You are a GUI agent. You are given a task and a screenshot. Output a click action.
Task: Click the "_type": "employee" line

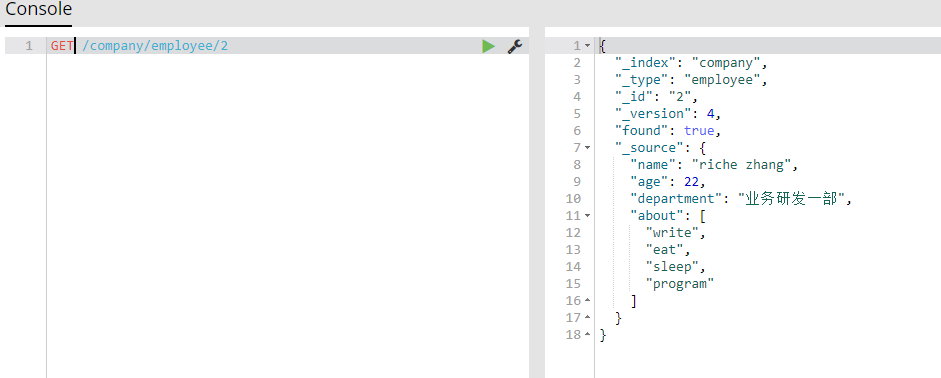[x=691, y=80]
